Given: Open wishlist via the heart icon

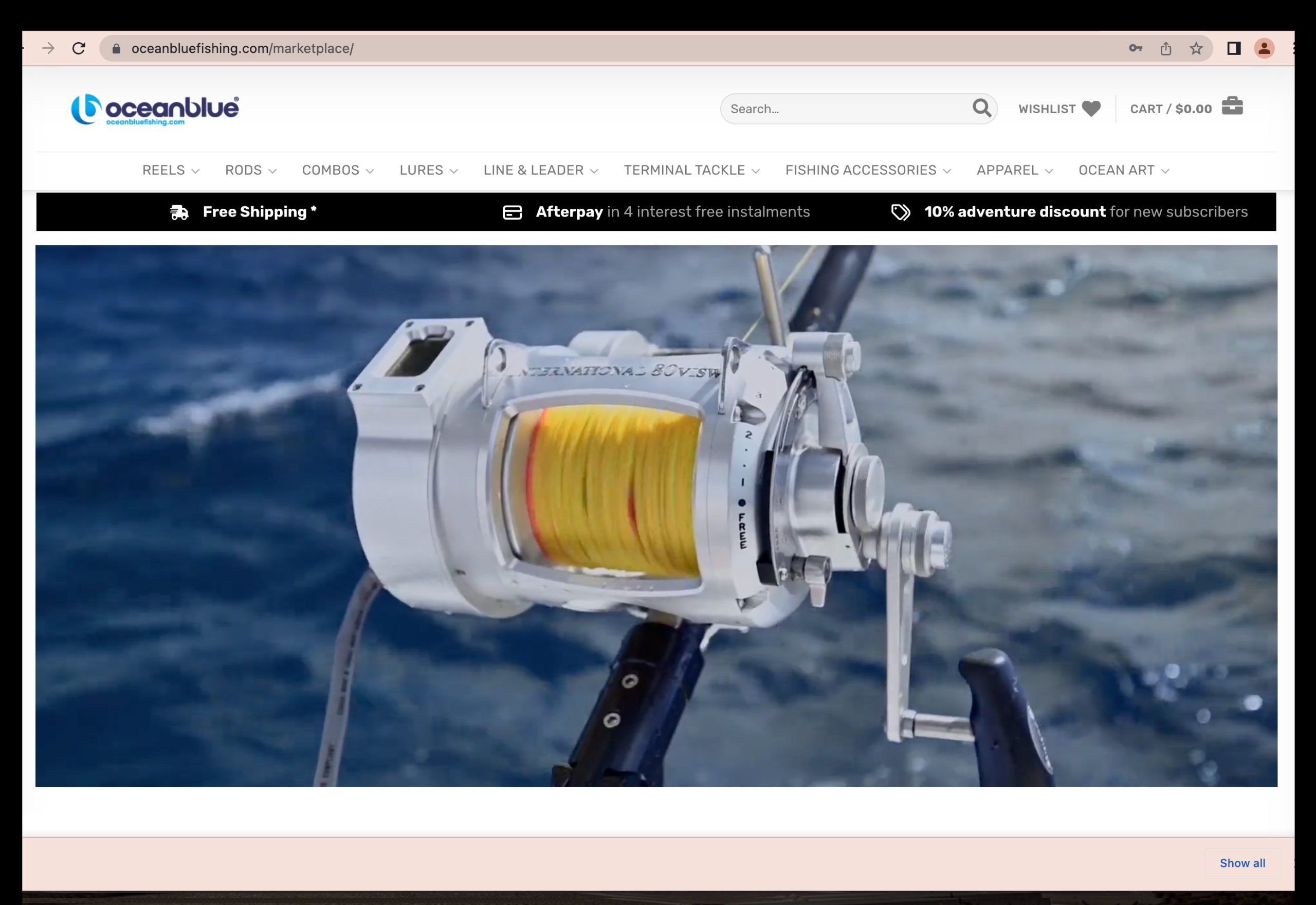Looking at the screenshot, I should click(1091, 108).
